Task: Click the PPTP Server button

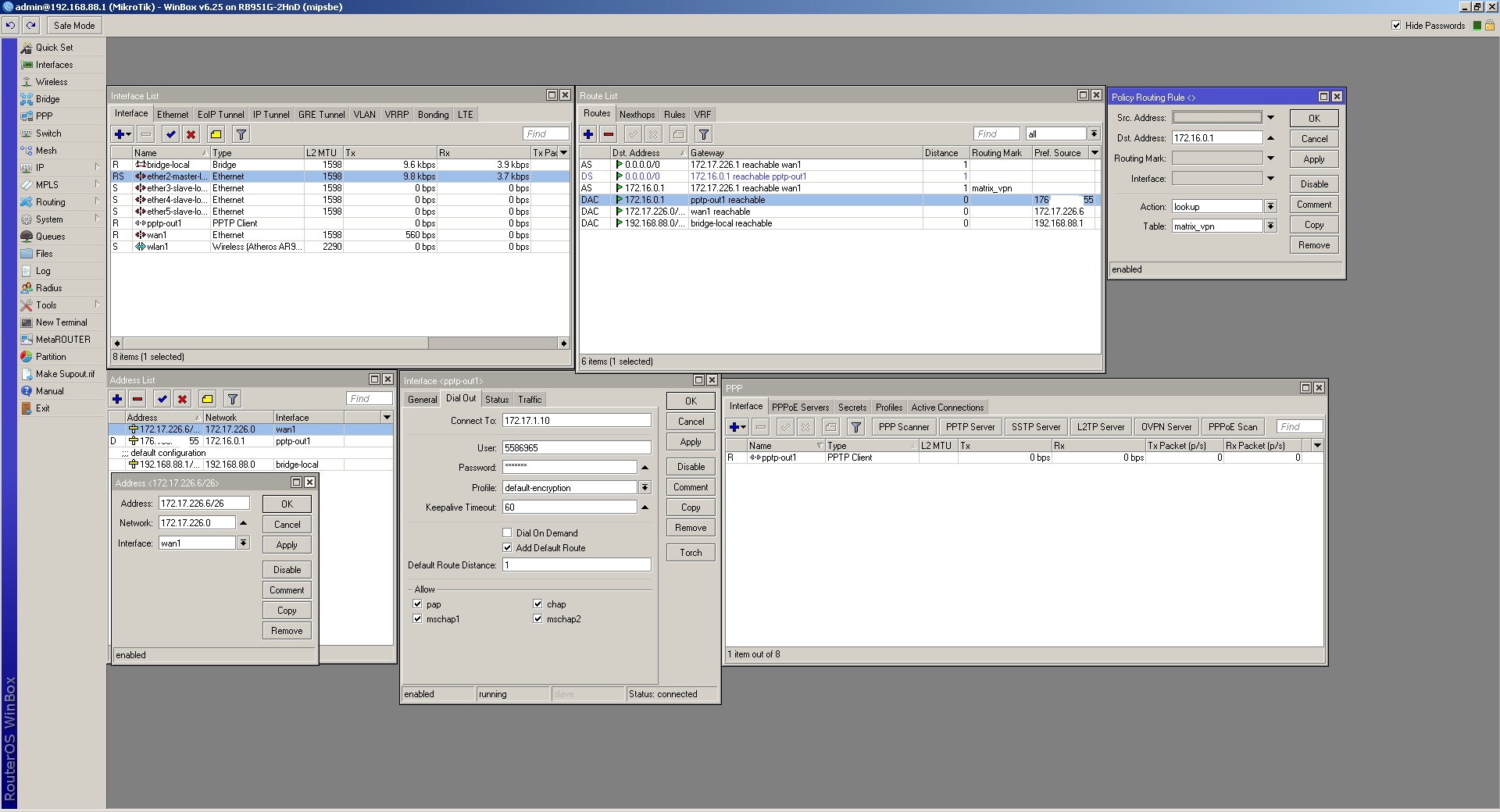Action: point(970,427)
